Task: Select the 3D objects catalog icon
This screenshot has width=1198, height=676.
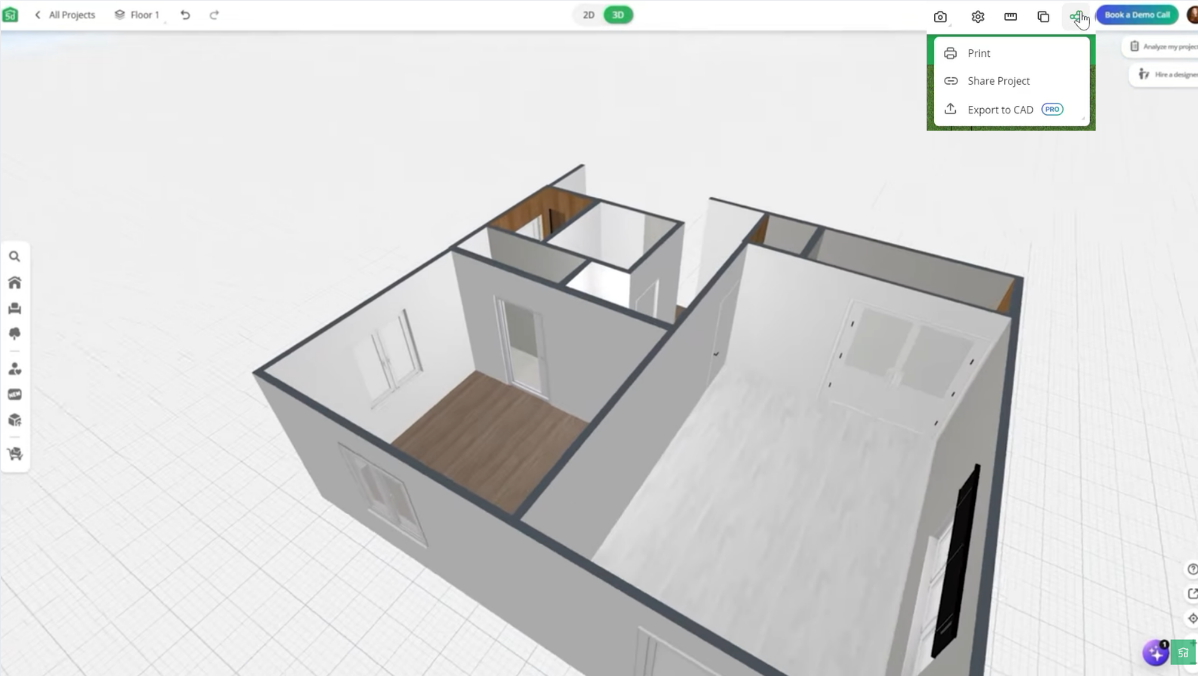Action: 14,420
